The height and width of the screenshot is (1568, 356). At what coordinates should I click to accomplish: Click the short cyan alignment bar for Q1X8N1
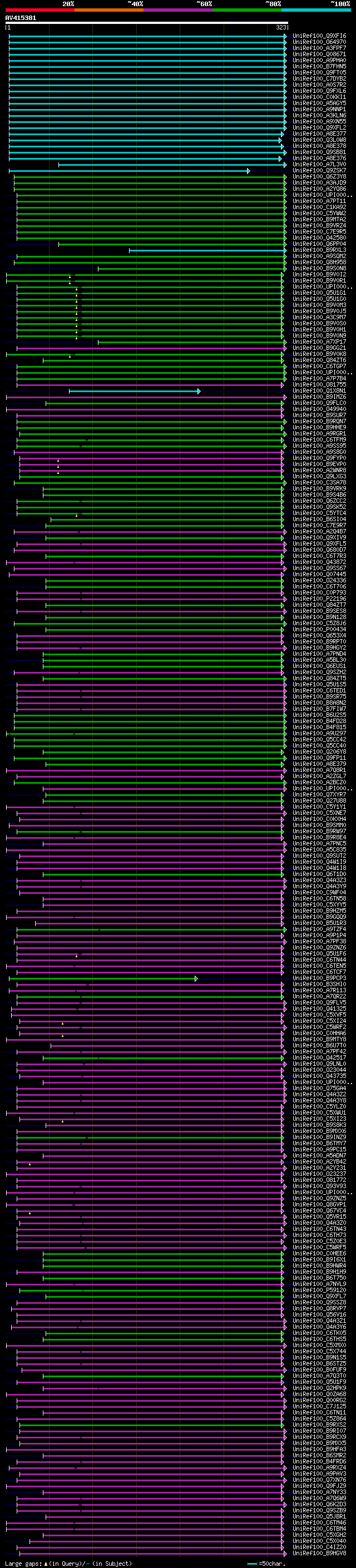click(135, 391)
